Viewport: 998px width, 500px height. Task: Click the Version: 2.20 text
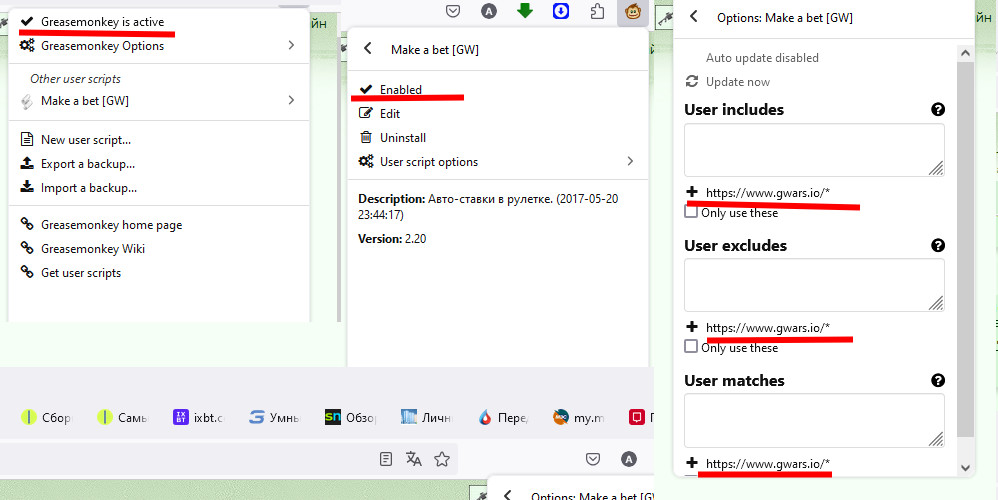[x=392, y=239]
